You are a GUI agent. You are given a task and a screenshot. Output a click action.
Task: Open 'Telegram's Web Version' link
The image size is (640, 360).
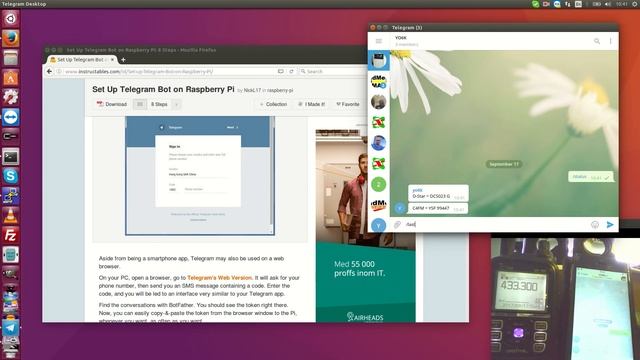pos(220,278)
